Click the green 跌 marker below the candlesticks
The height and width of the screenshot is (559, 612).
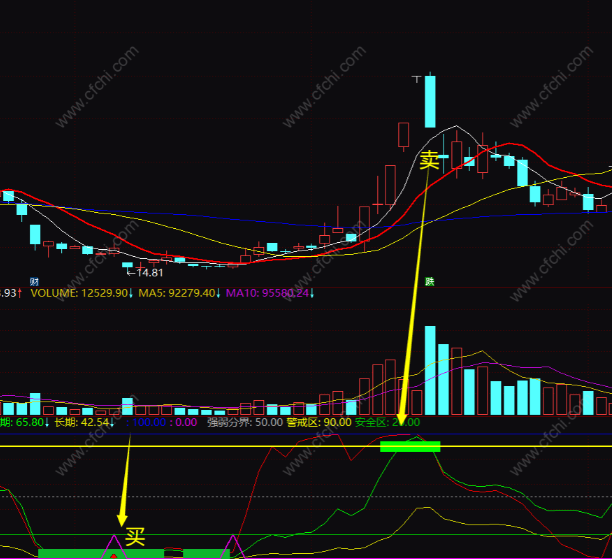point(430,281)
